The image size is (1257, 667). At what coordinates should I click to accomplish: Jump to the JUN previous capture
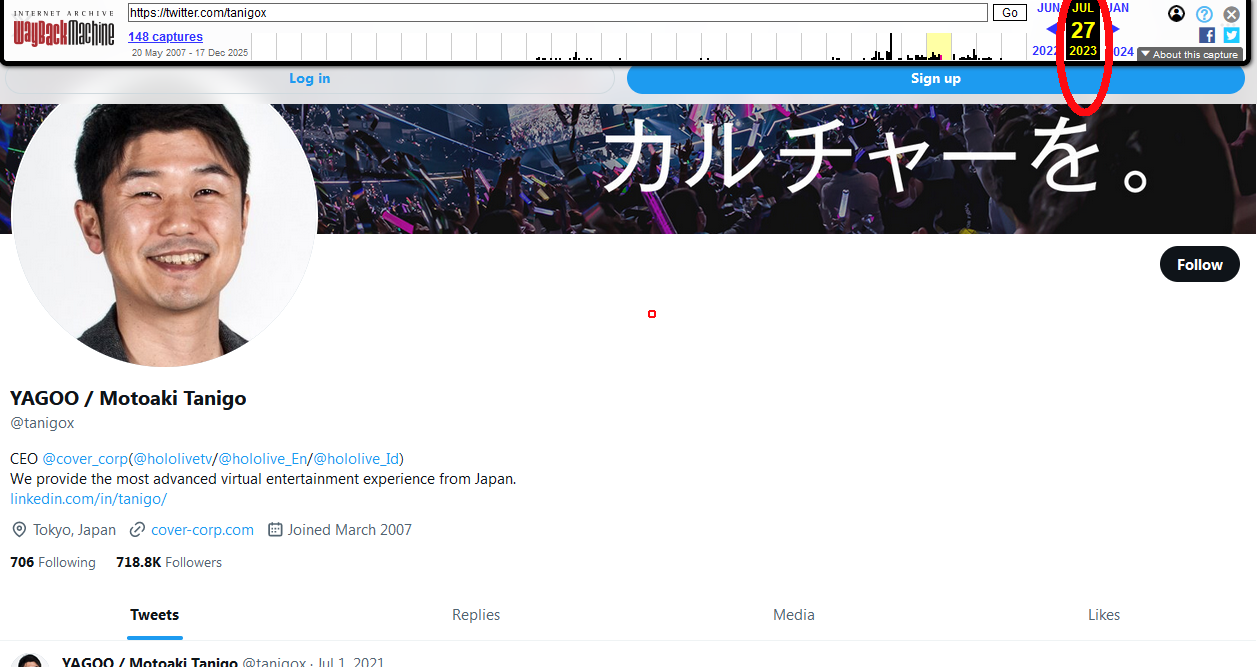pyautogui.click(x=1048, y=8)
